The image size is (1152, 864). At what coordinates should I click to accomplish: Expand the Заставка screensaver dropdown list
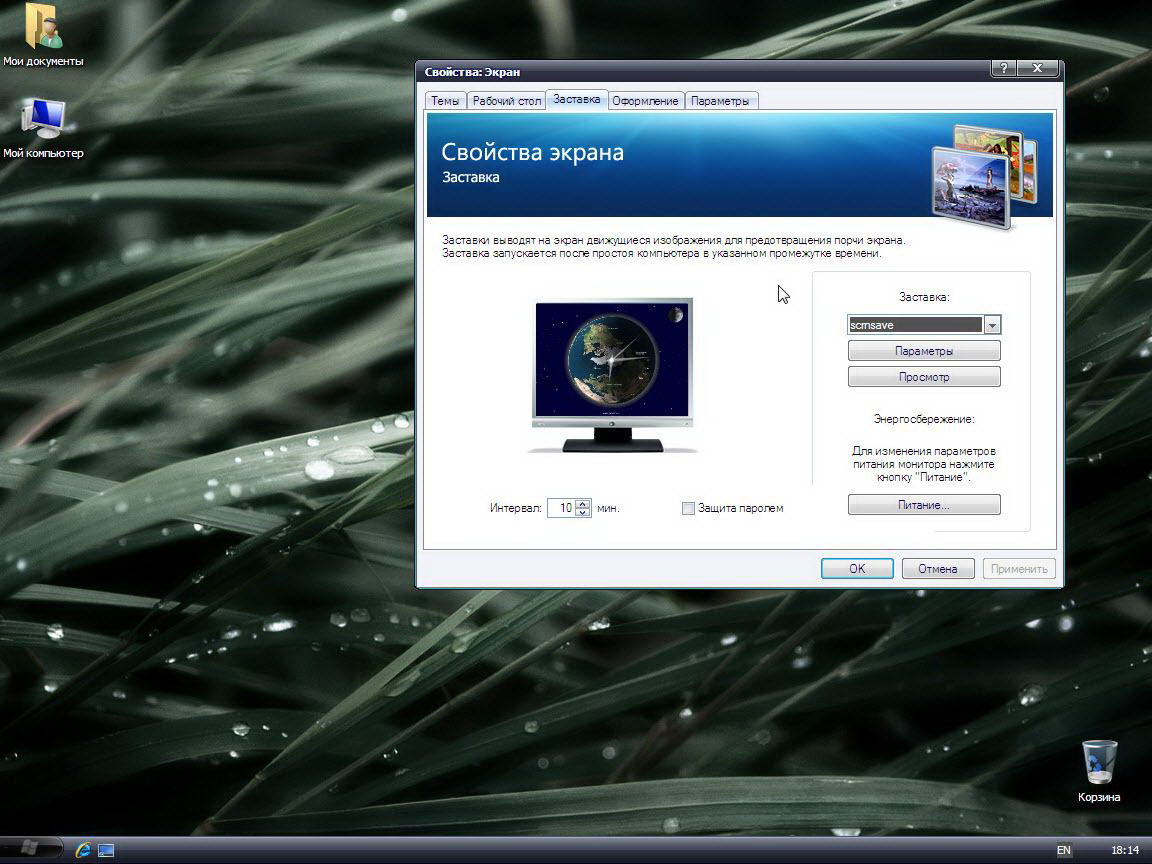992,325
